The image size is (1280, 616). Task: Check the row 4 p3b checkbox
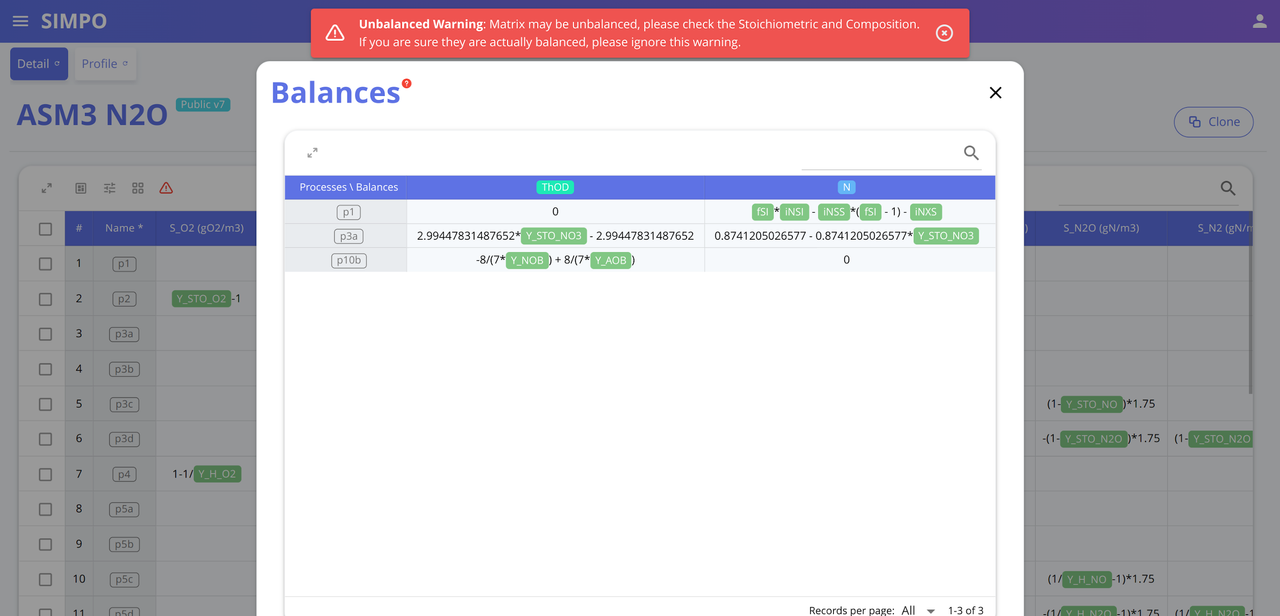coord(45,369)
